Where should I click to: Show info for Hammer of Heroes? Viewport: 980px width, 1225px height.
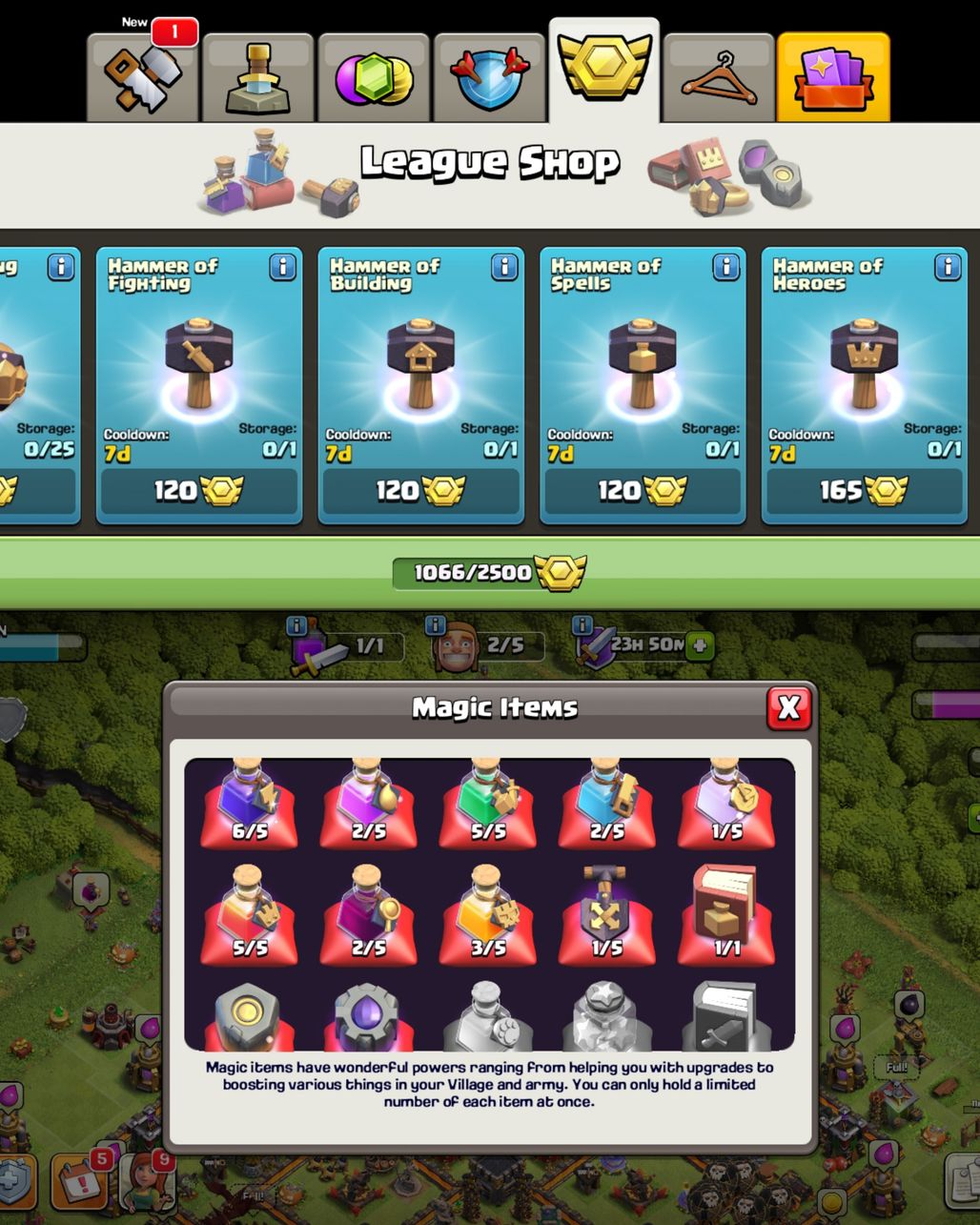tap(948, 267)
